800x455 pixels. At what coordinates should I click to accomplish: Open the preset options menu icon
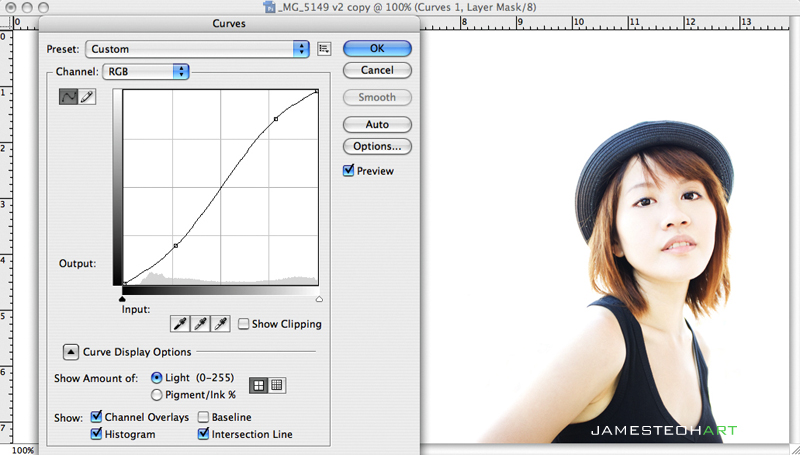[324, 49]
